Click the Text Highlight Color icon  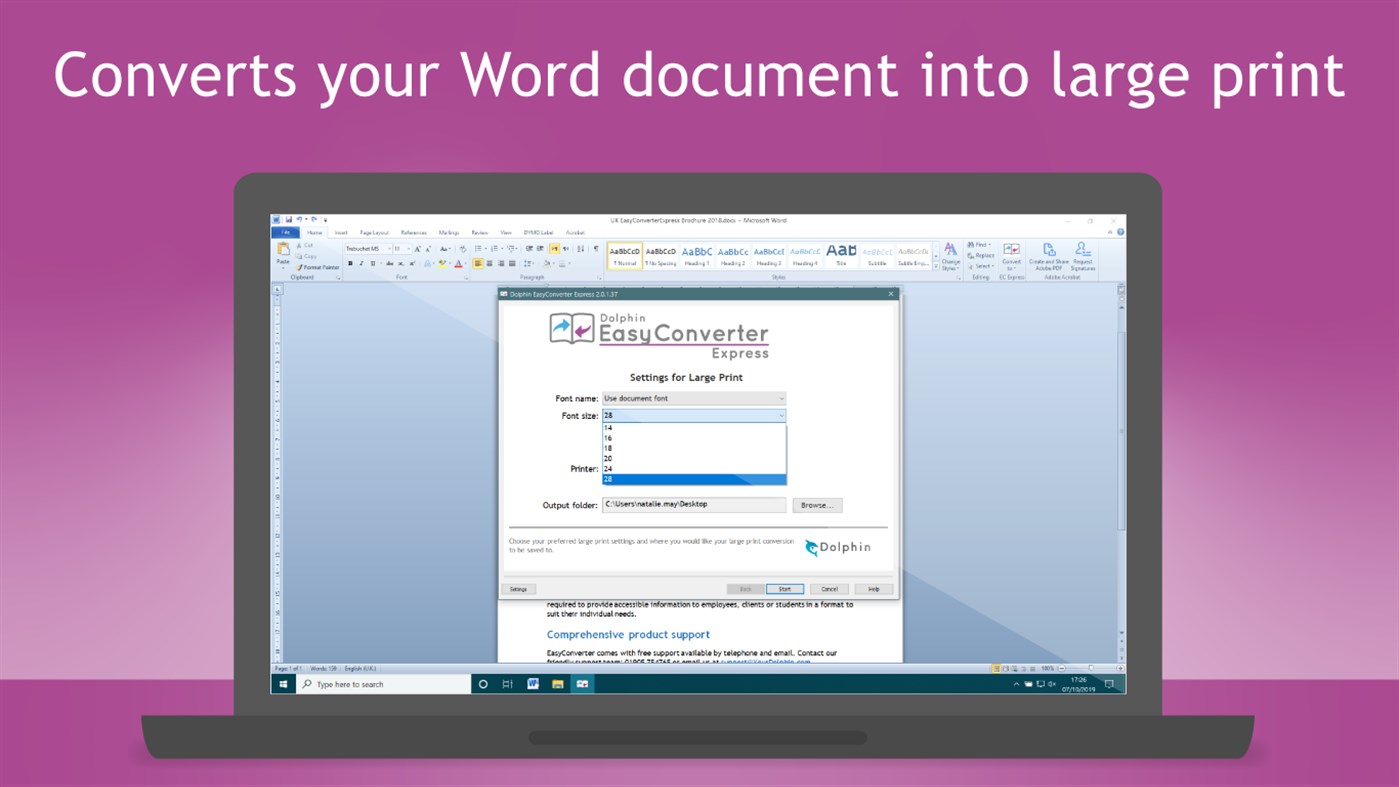click(x=442, y=263)
